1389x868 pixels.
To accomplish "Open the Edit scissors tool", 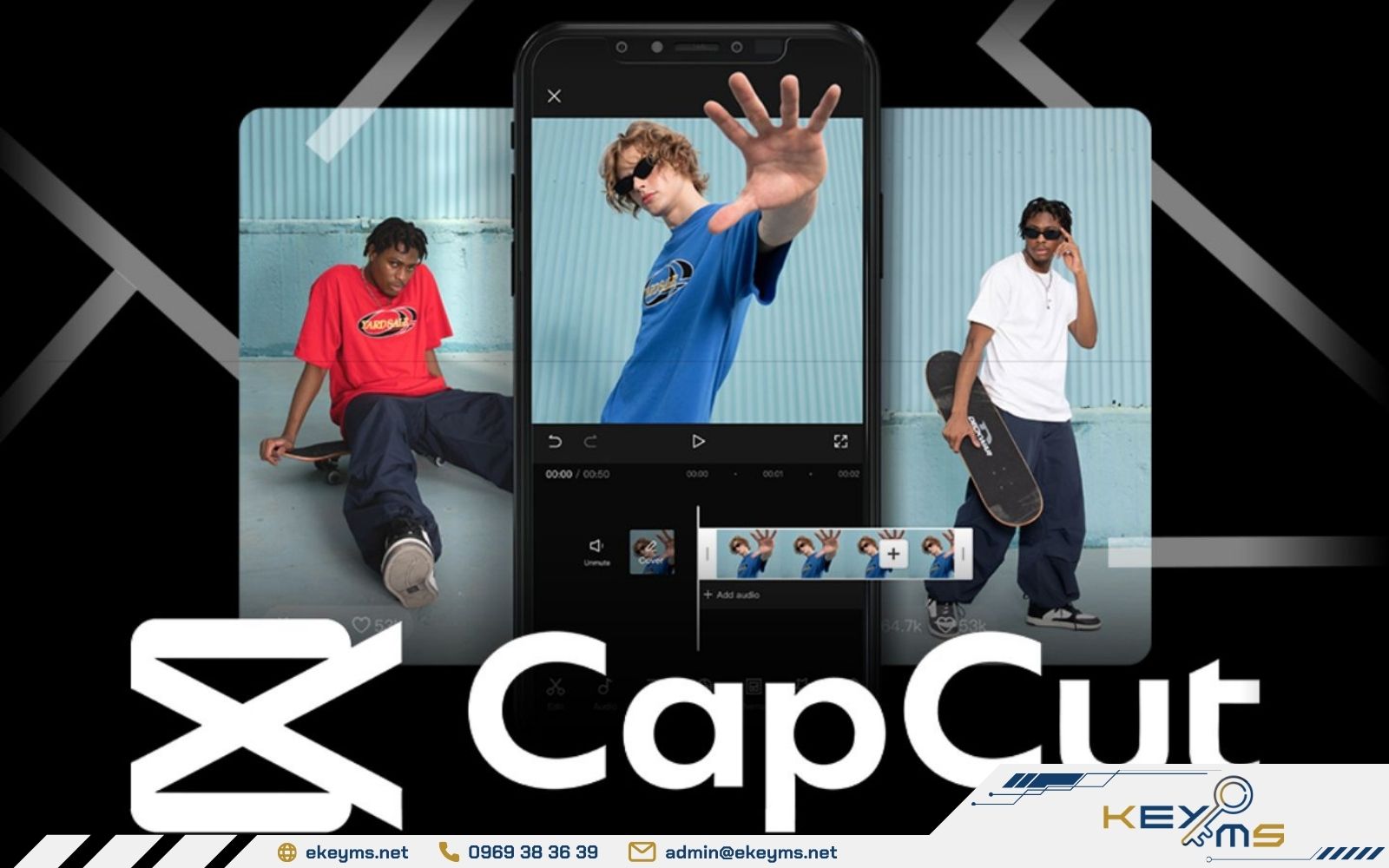I will tap(556, 688).
